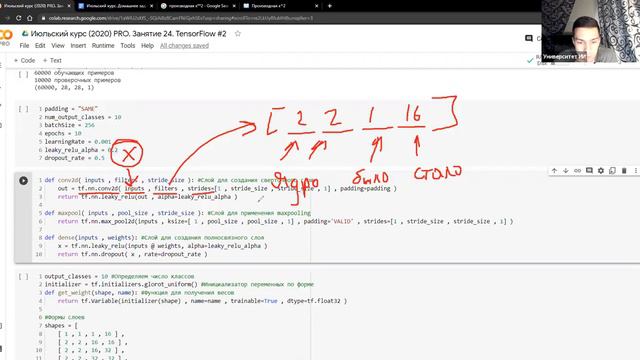Move the selected cell down
Image resolution: width=640 pixels, height=360 pixels.
566,171
